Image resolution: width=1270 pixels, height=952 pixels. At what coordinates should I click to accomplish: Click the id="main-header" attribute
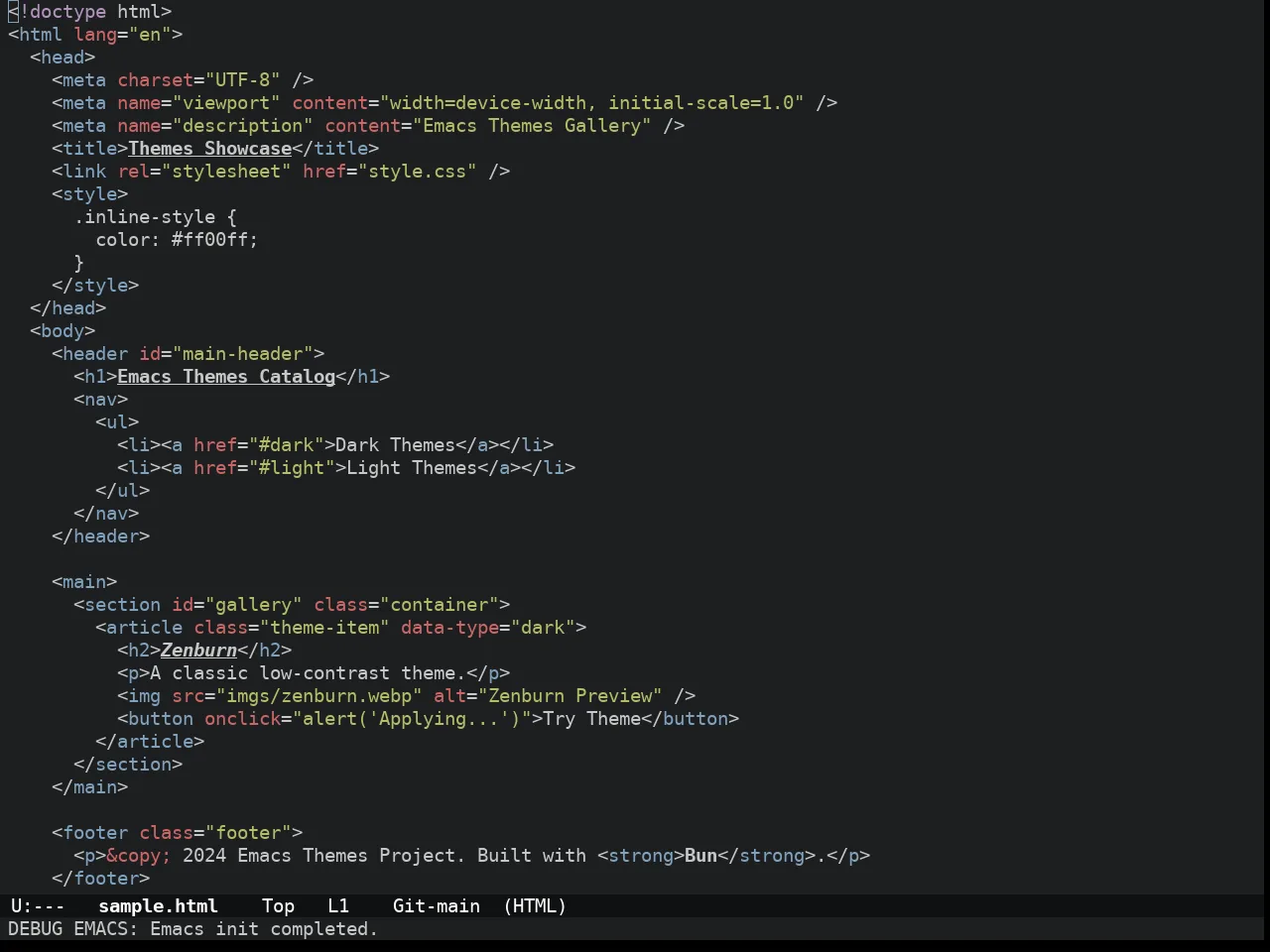click(x=226, y=353)
